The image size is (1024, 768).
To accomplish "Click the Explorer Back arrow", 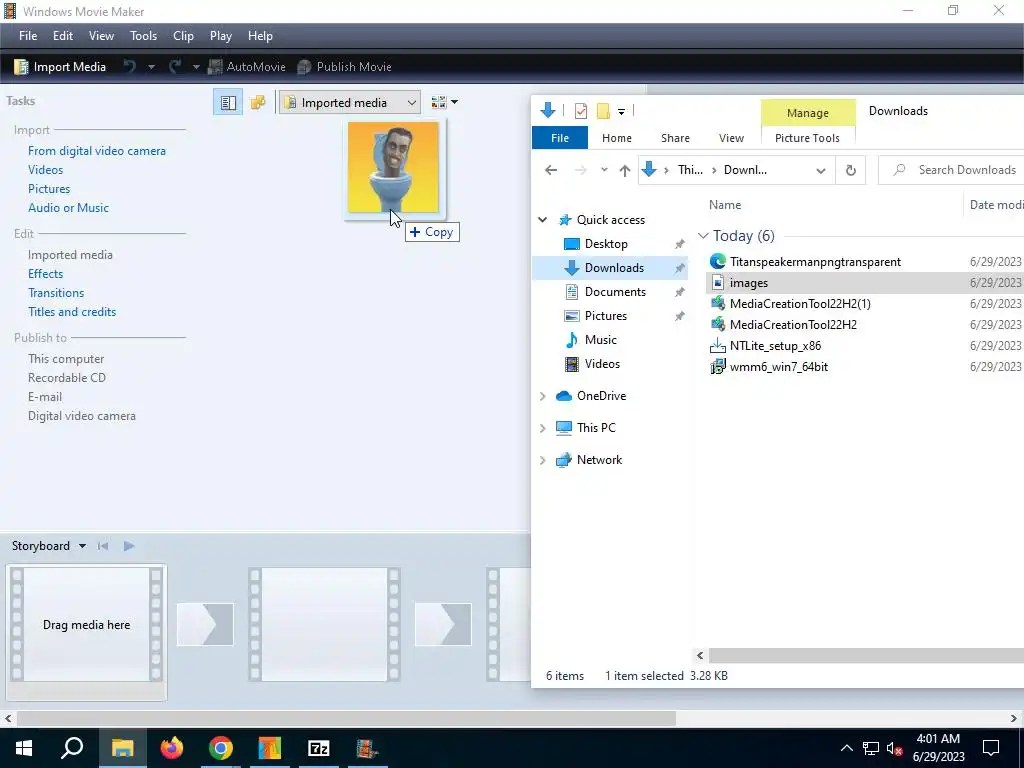I will 551,170.
